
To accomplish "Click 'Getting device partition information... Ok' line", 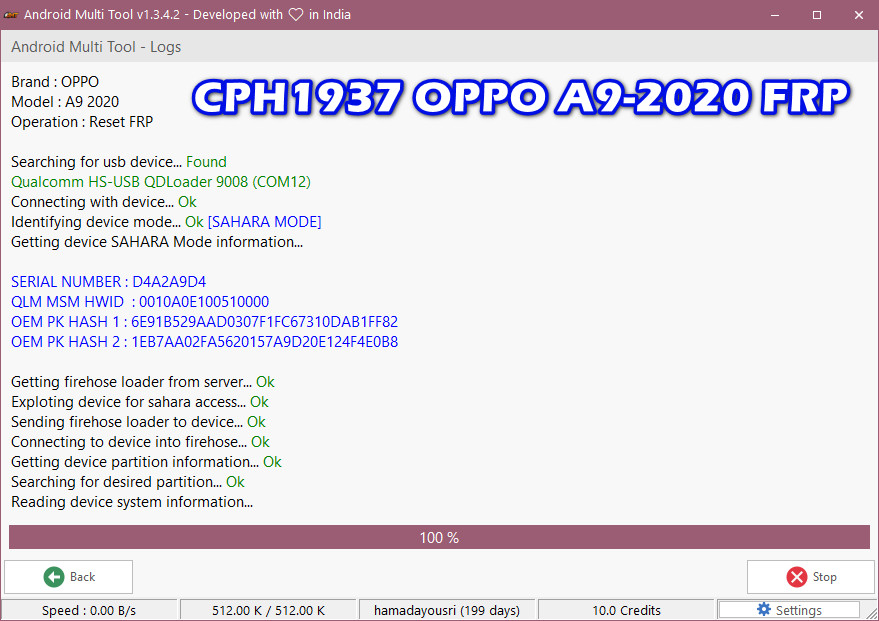I will click(146, 462).
